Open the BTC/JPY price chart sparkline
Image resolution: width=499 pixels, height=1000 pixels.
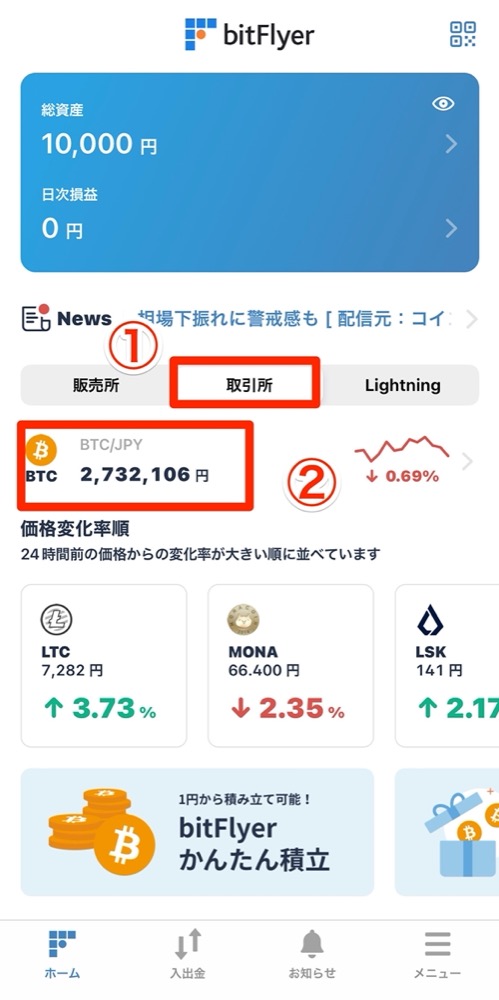(402, 450)
